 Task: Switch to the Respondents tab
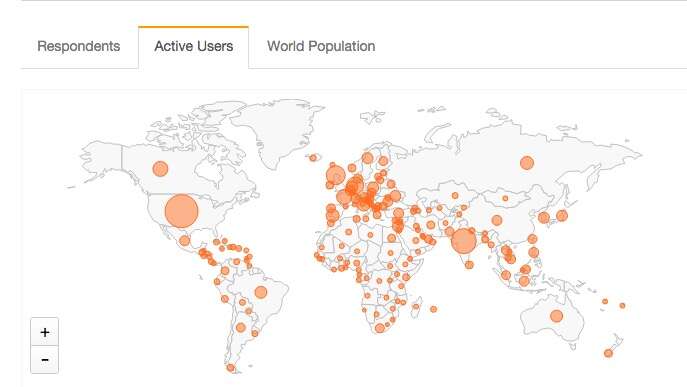(x=79, y=46)
